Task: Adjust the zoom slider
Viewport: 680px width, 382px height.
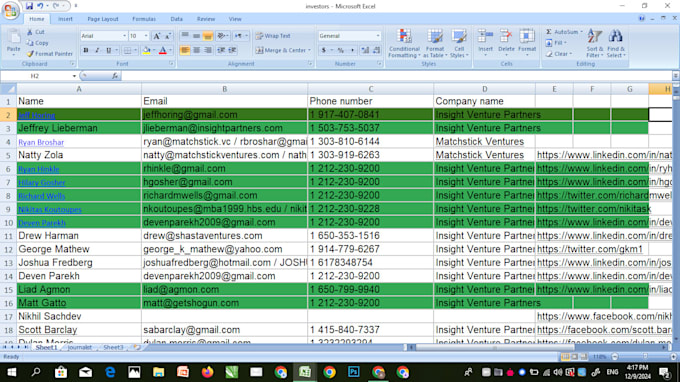Action: pos(644,357)
